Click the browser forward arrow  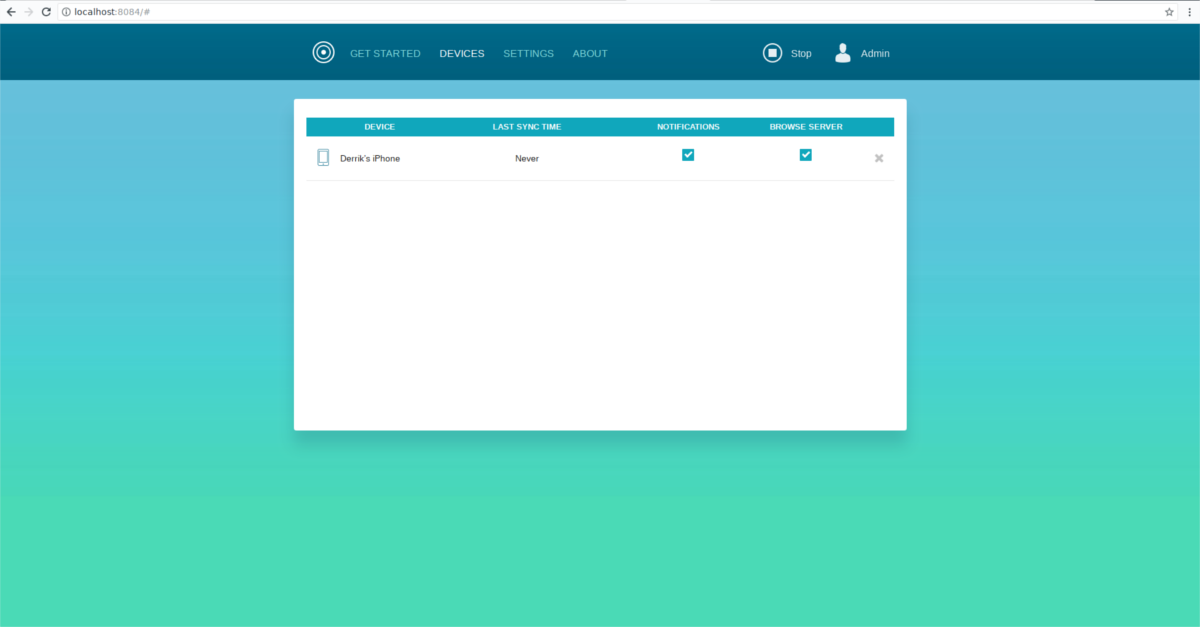(x=28, y=12)
